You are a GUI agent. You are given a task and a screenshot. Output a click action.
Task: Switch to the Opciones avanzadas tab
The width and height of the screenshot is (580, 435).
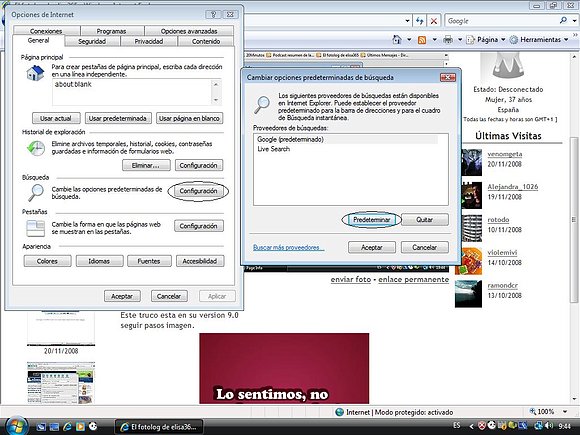[x=189, y=31]
